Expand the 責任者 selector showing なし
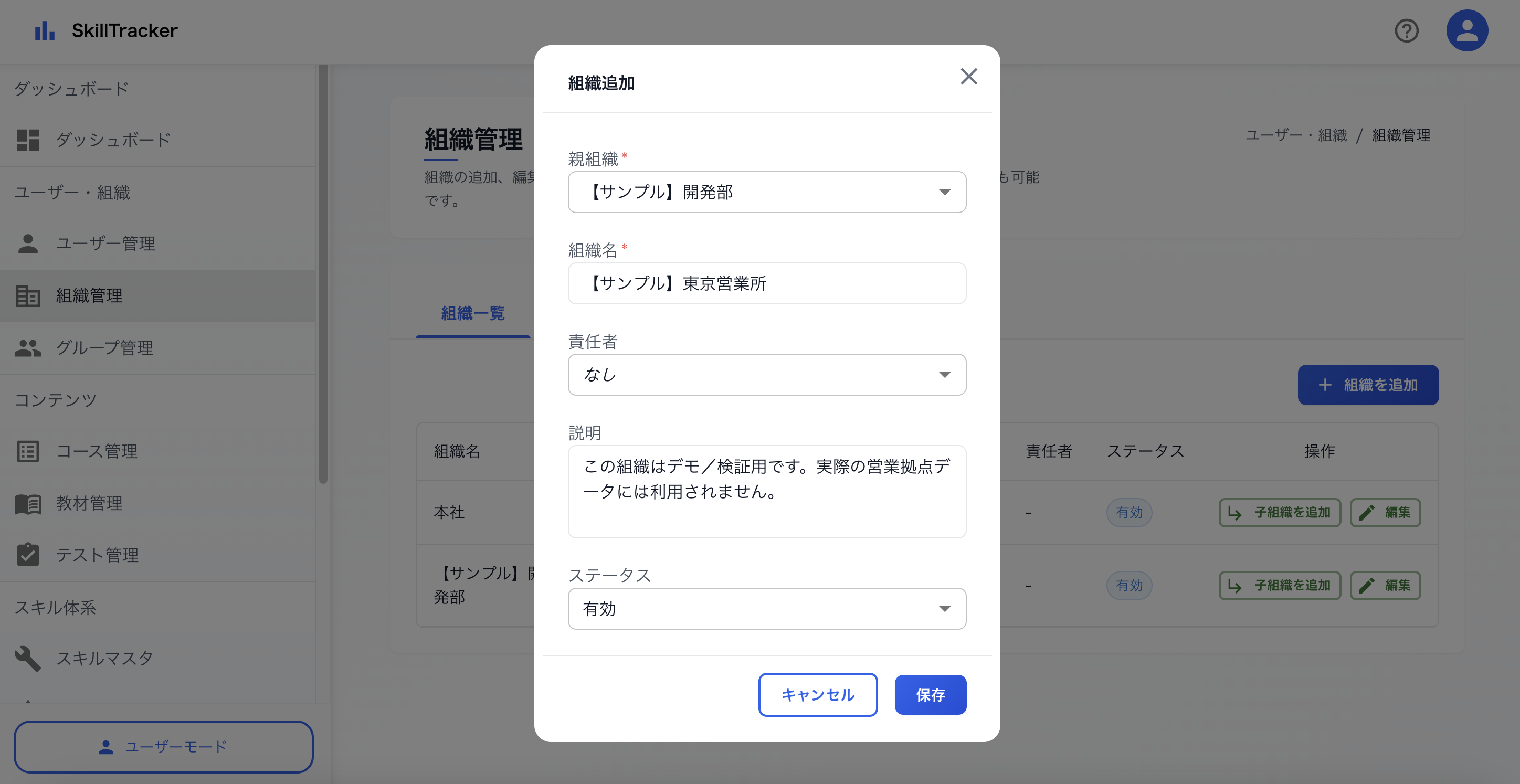The image size is (1520, 784). pyautogui.click(x=766, y=374)
